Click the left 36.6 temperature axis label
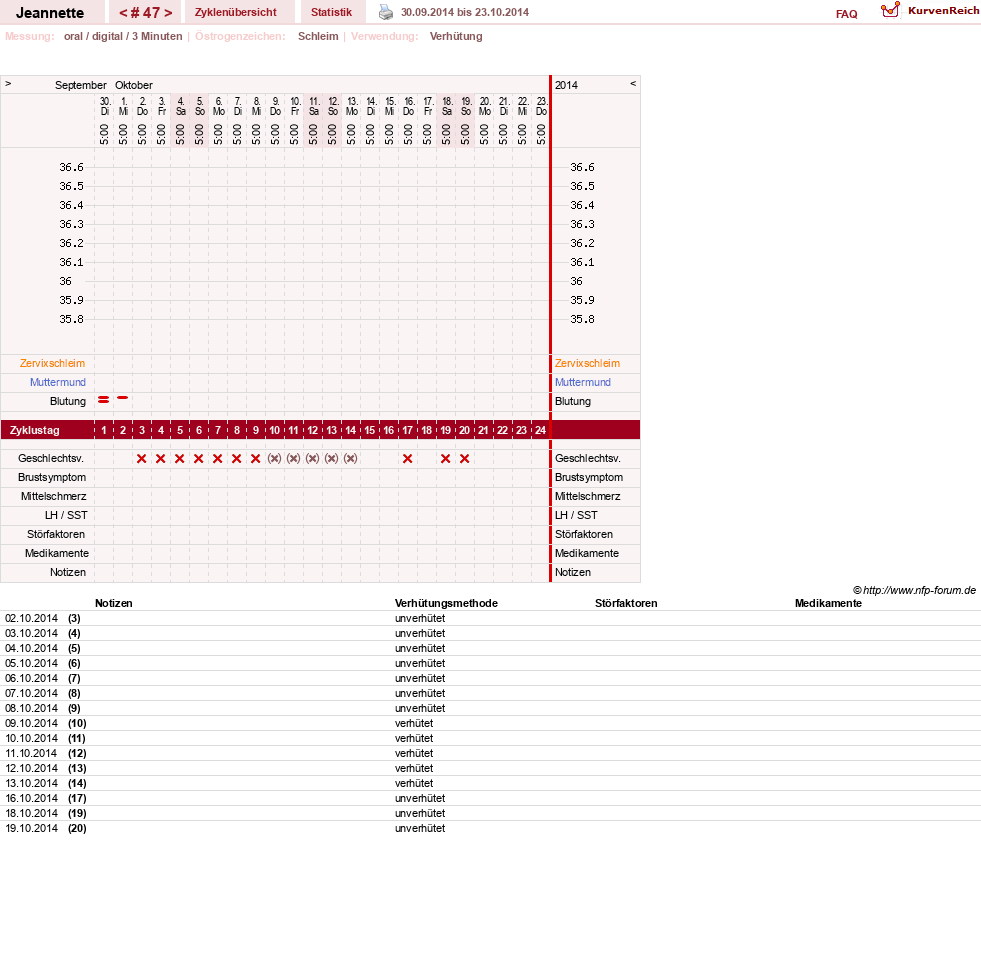The height and width of the screenshot is (962, 981). point(71,167)
